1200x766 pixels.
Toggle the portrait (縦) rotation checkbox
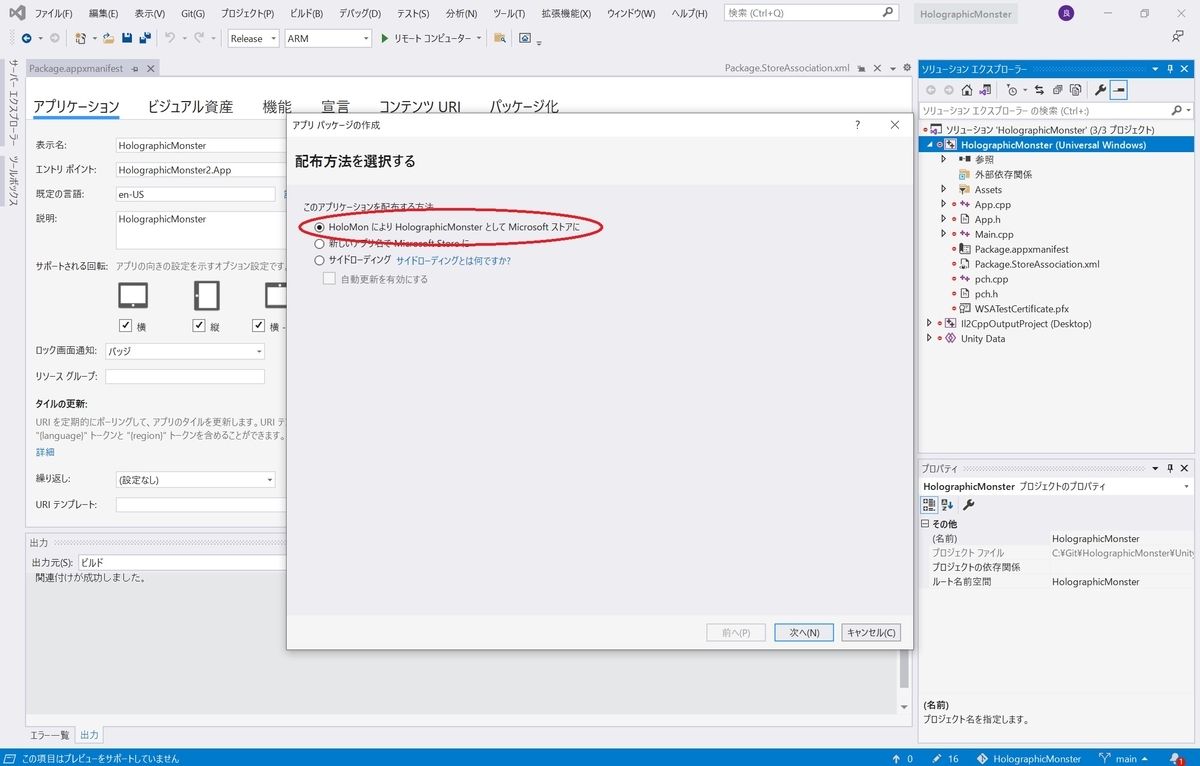tap(200, 326)
